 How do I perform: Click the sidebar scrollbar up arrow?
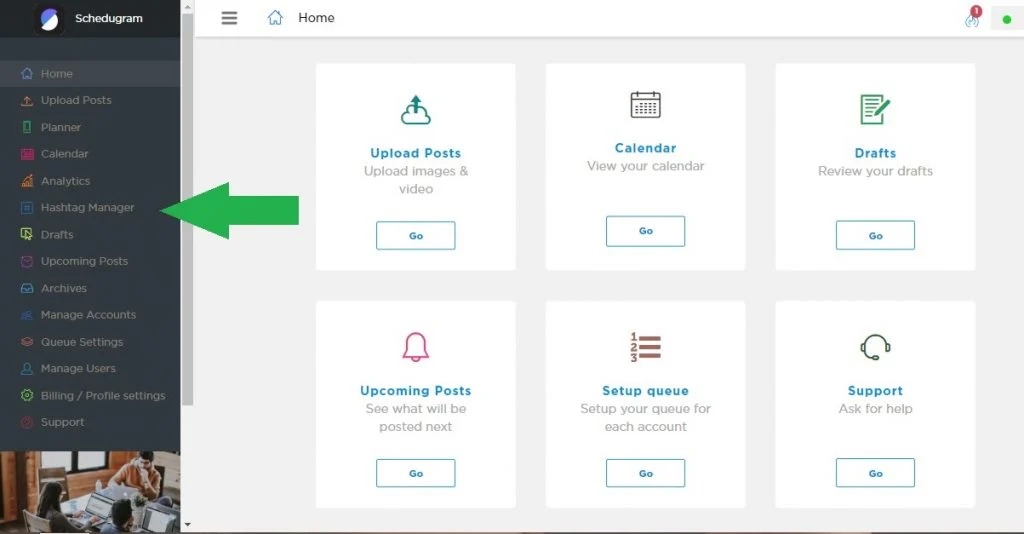coord(187,7)
